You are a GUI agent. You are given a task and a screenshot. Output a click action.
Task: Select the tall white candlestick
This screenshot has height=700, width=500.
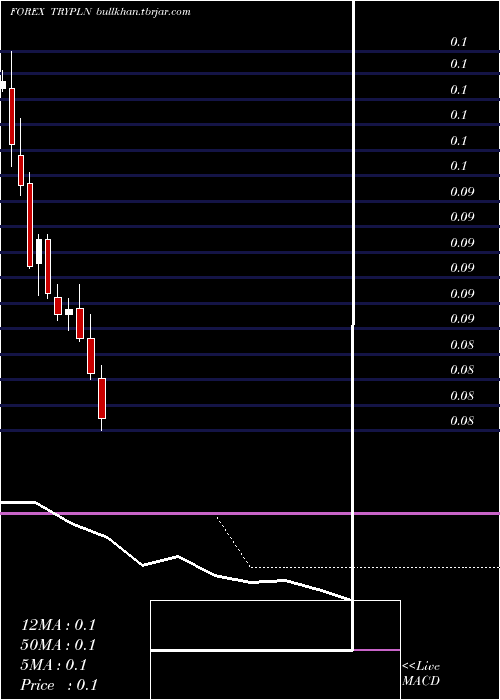39,251
